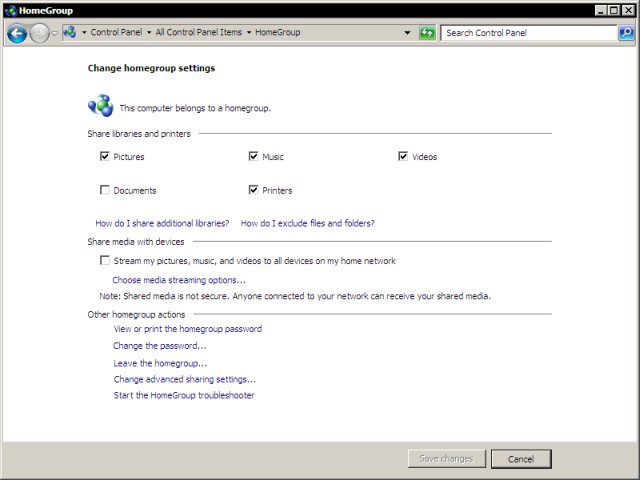640x480 pixels.
Task: Click the search magnifier icon
Action: [626, 33]
